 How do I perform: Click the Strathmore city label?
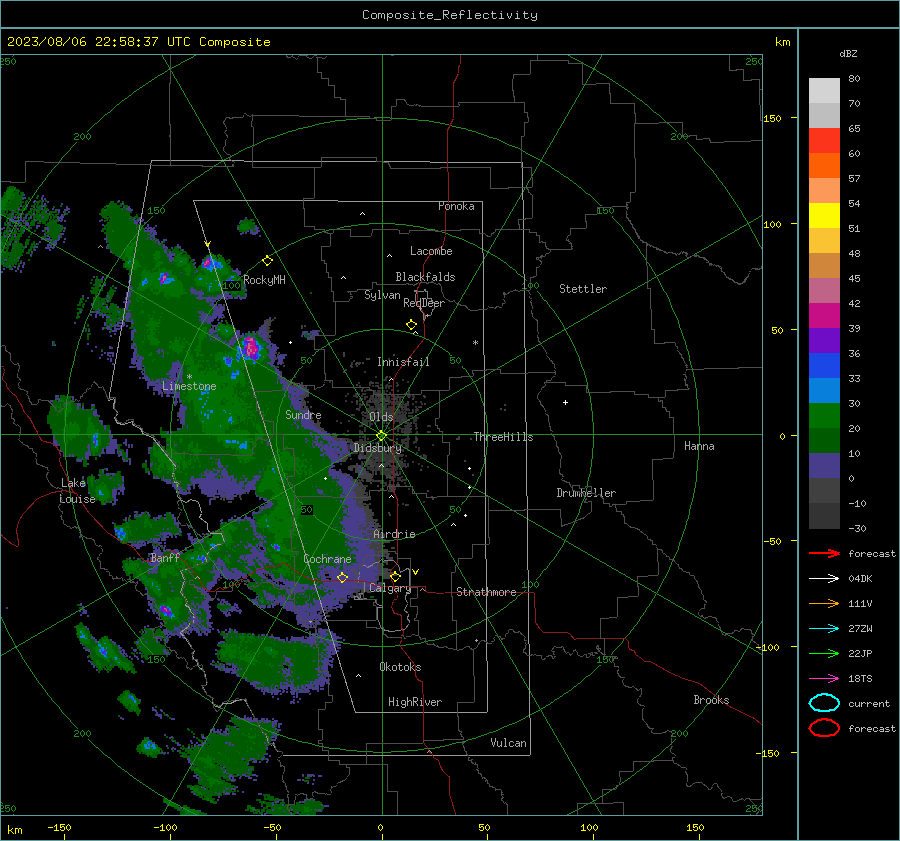[486, 592]
